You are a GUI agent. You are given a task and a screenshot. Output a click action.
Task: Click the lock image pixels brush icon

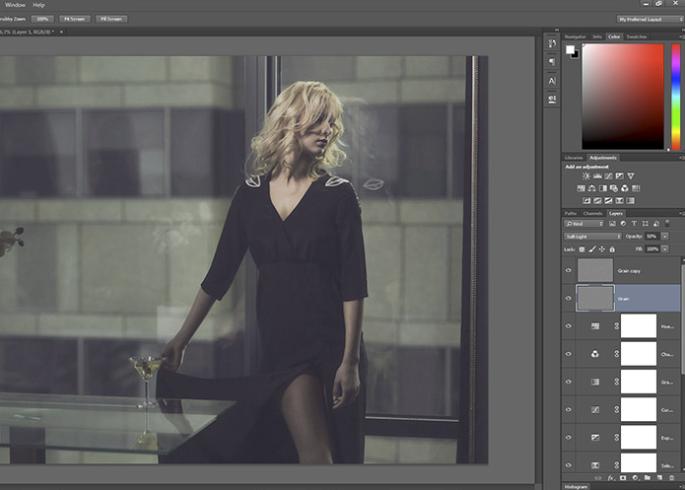(x=592, y=248)
